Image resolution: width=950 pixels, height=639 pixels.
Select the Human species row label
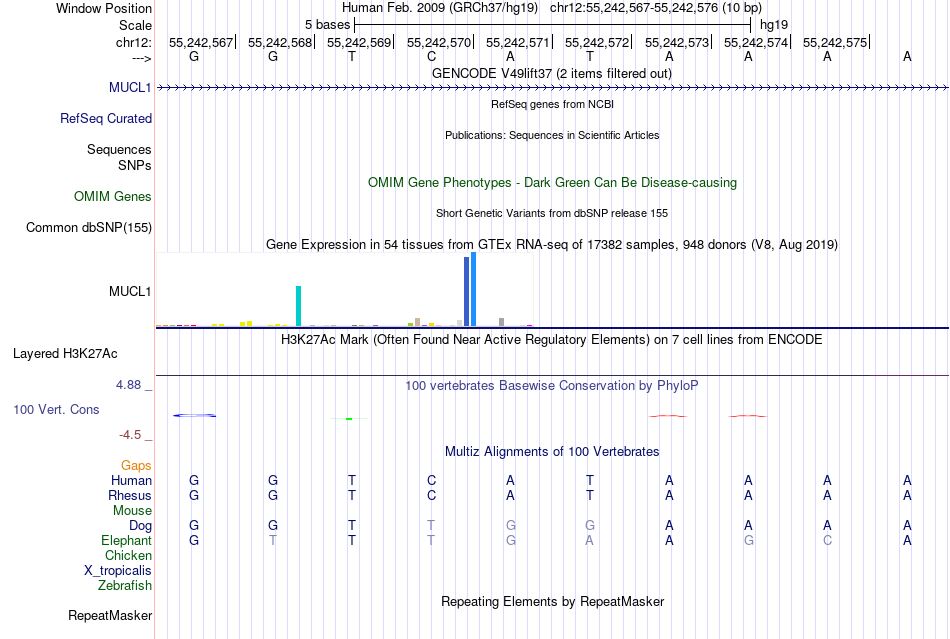point(131,481)
